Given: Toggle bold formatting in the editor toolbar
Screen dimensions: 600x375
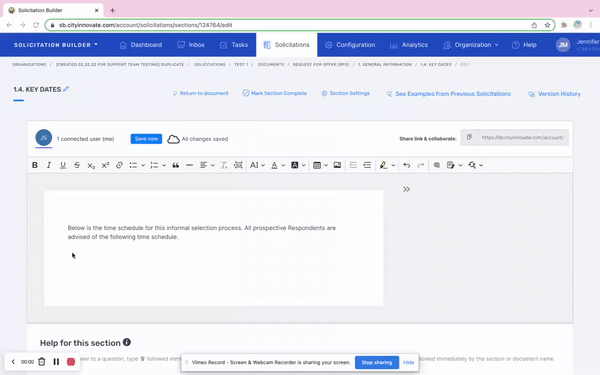Looking at the screenshot, I should coord(35,165).
